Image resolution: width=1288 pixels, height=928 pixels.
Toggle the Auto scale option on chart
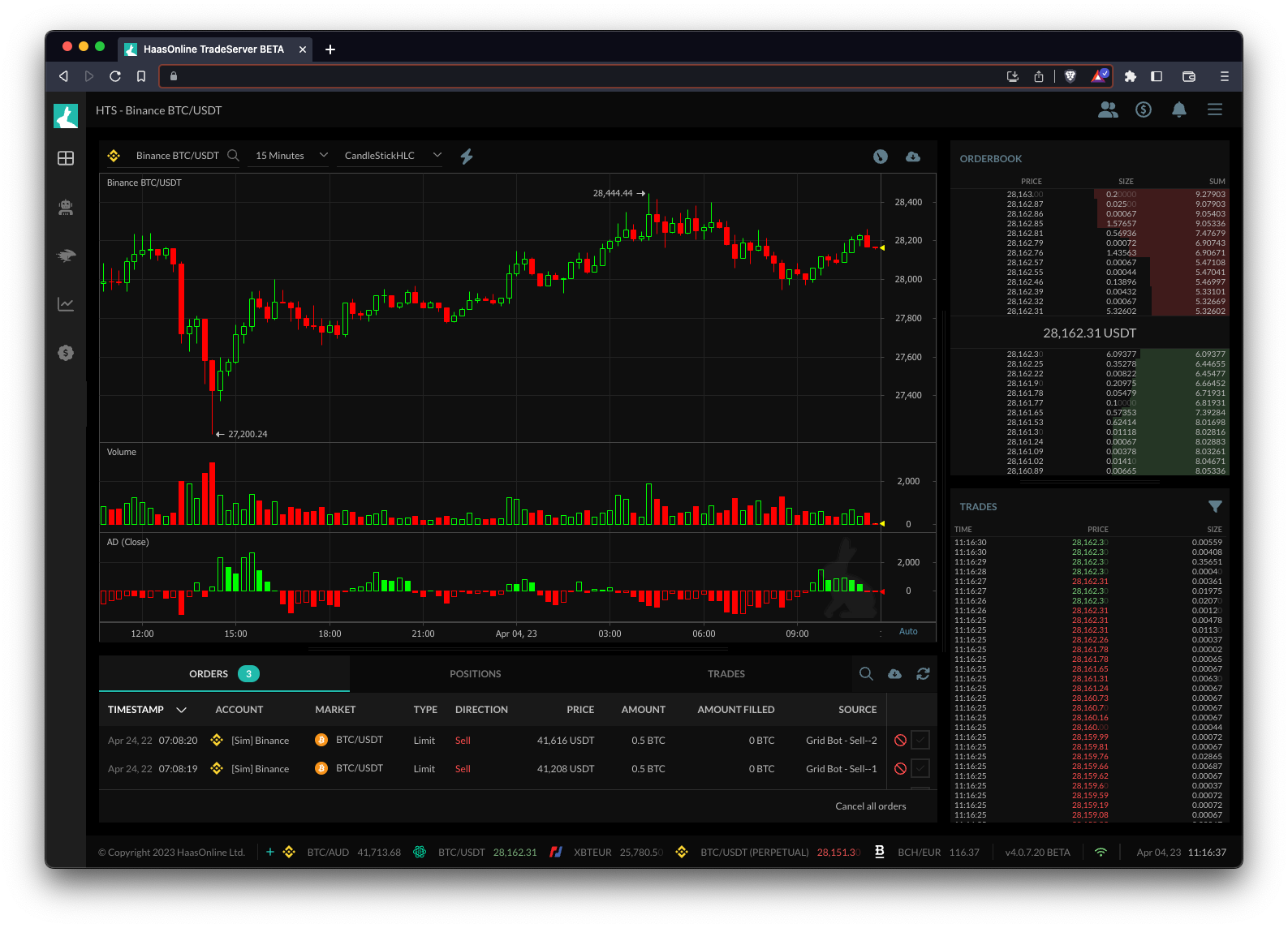[908, 631]
